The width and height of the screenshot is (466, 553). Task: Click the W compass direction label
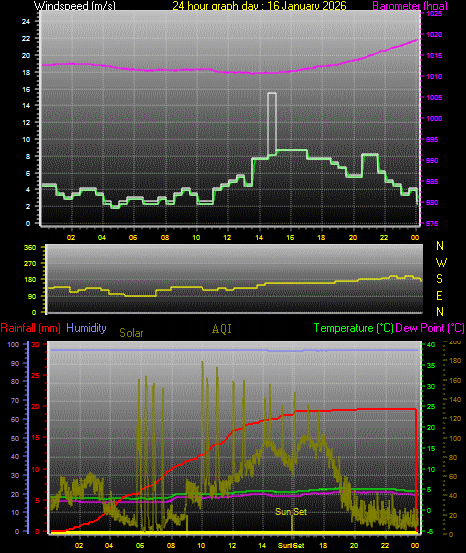[441, 263]
